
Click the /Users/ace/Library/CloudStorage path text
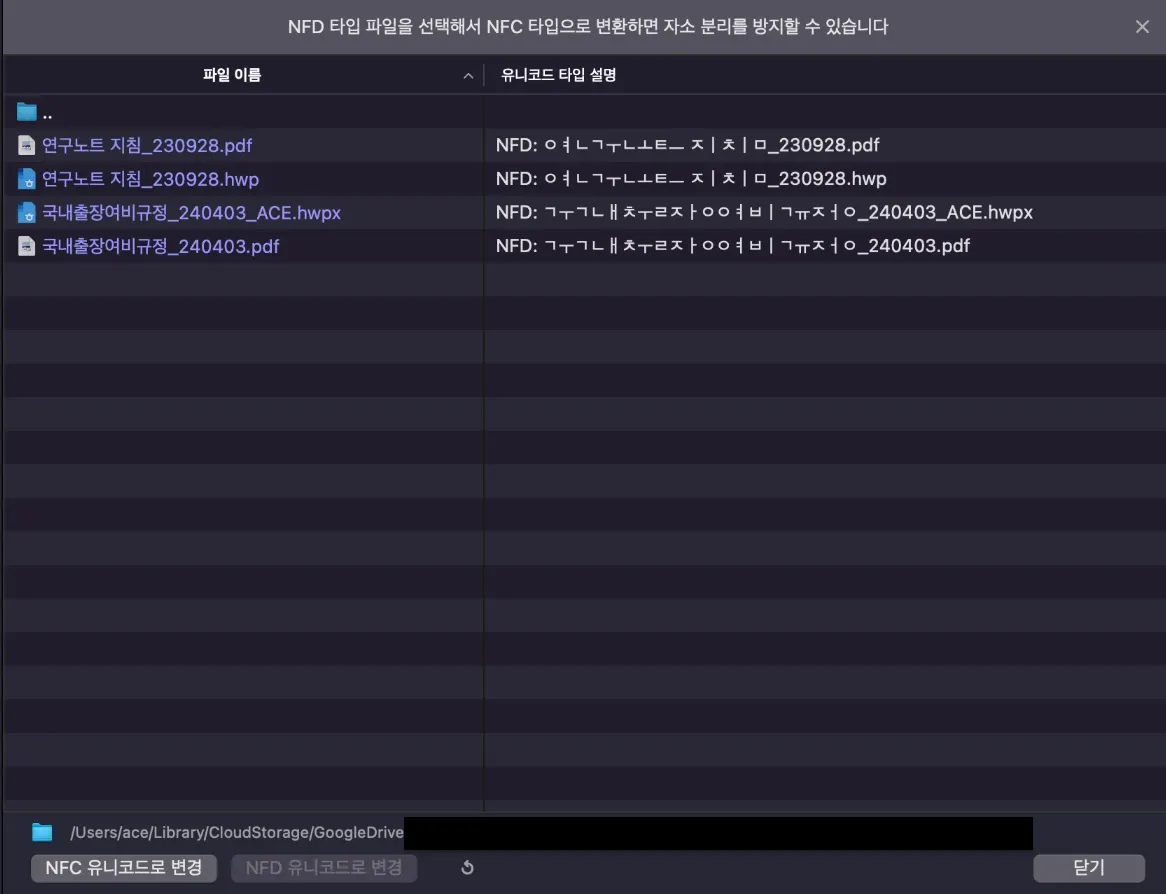click(x=236, y=832)
